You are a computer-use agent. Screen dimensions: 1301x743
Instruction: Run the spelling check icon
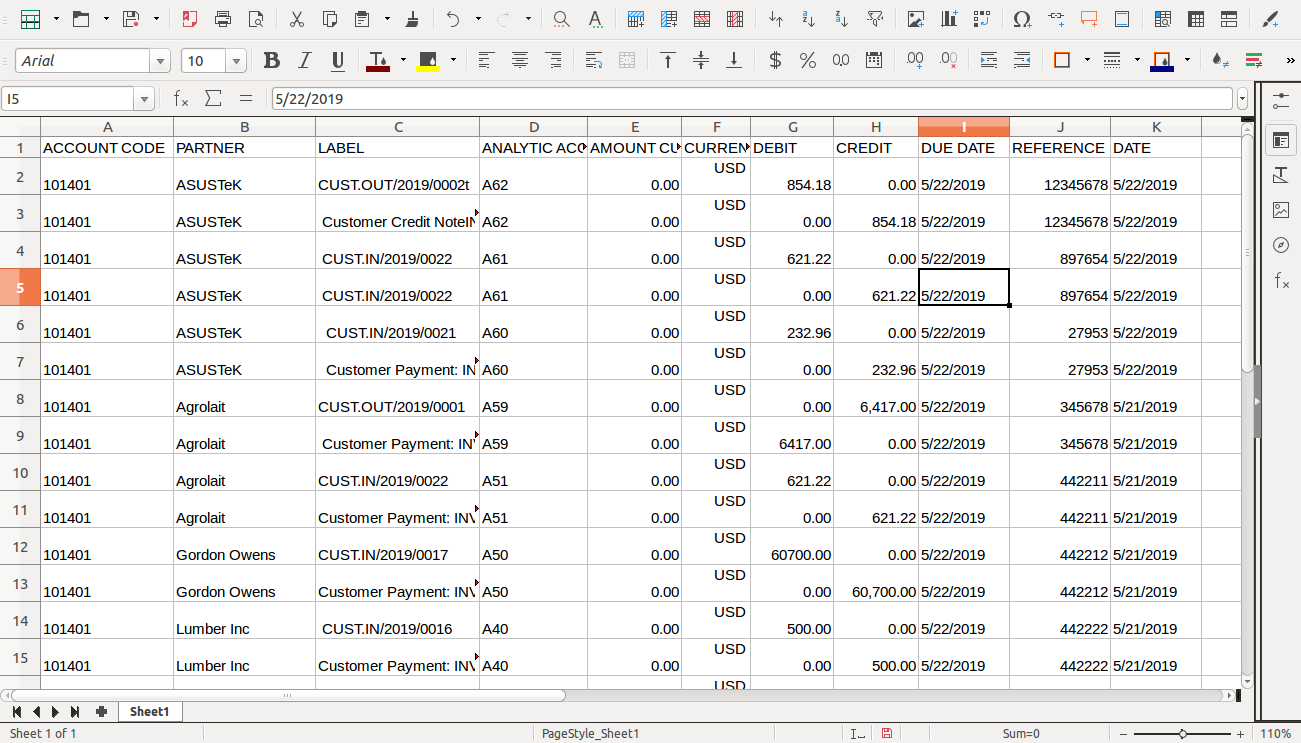pyautogui.click(x=595, y=19)
